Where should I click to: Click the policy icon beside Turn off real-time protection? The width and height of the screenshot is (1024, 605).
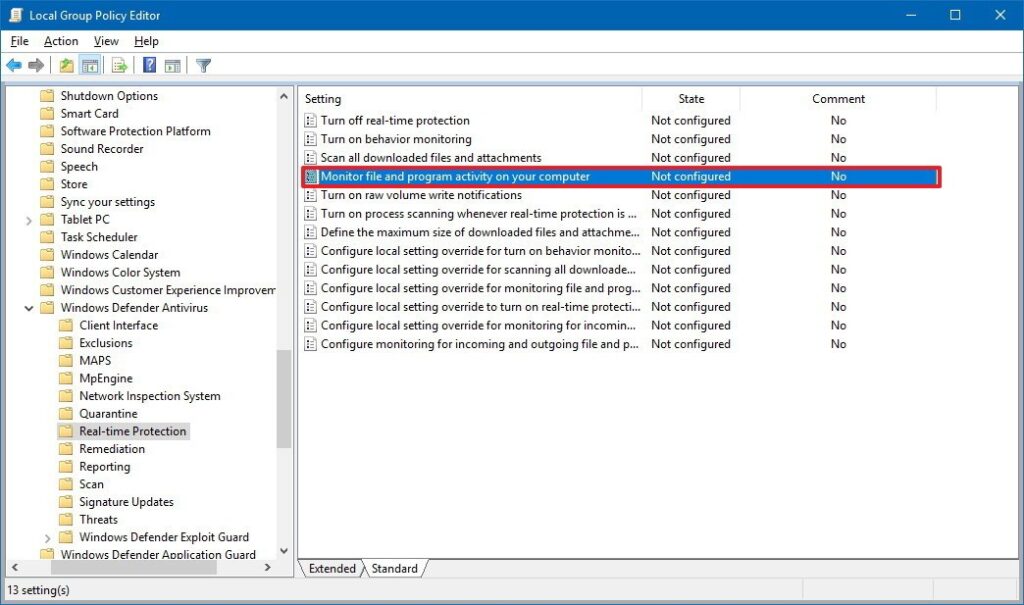(311, 121)
